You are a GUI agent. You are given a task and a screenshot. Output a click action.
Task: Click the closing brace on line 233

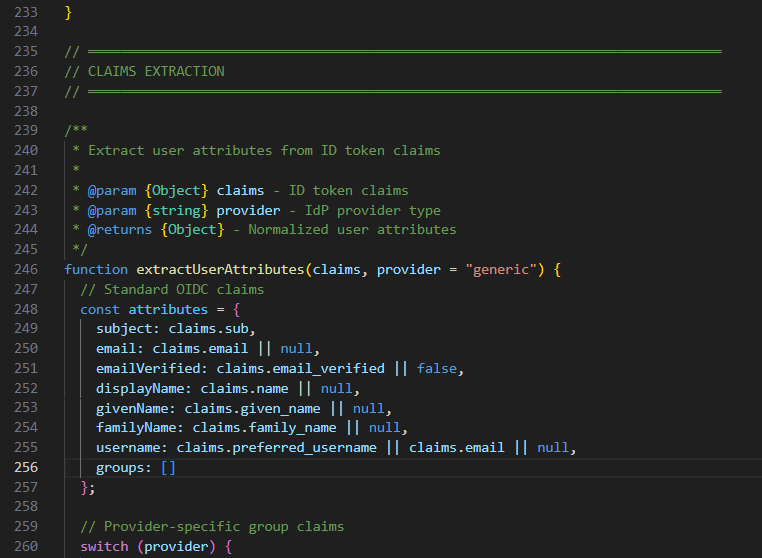click(68, 12)
